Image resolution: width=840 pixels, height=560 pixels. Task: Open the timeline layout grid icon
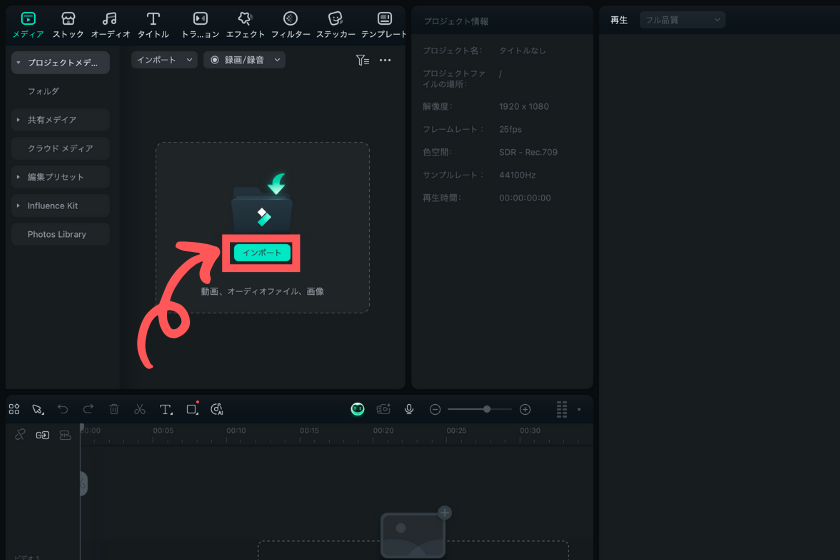(x=14, y=409)
